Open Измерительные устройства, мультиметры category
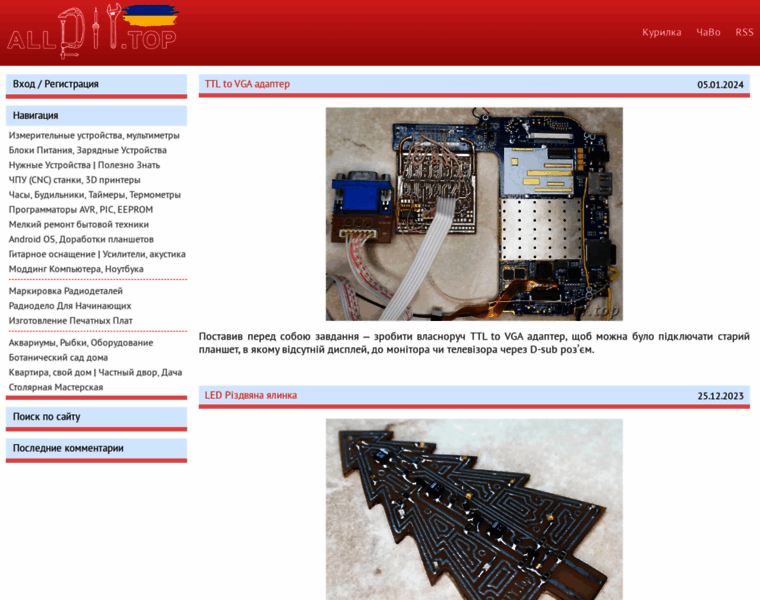Viewport: 760px width, 600px height. tap(94, 135)
